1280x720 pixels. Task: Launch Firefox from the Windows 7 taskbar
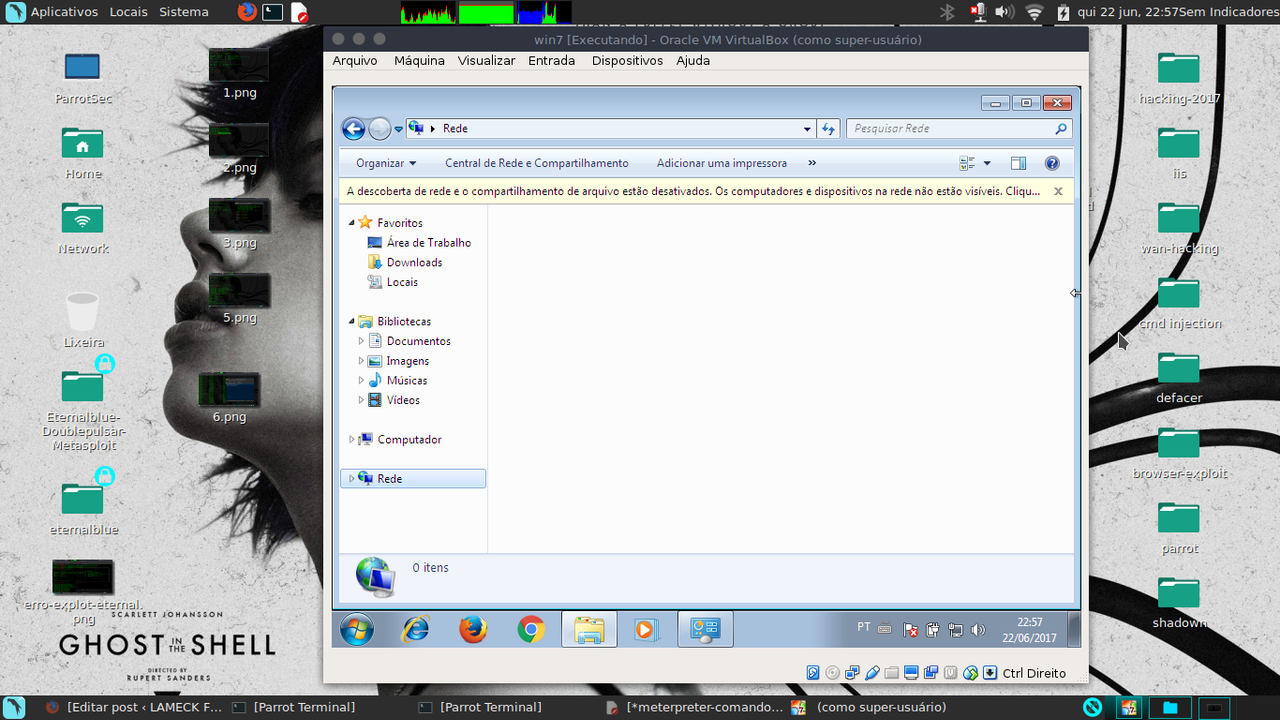pos(473,629)
